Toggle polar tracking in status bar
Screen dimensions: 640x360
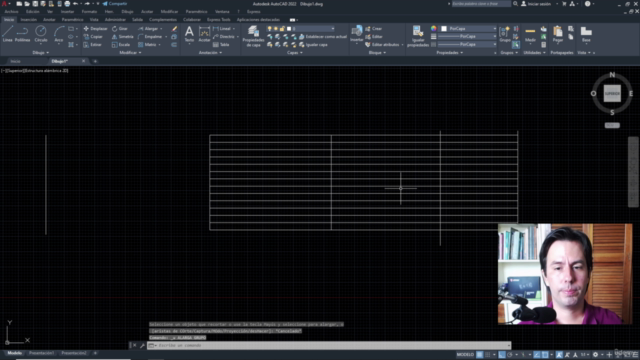point(510,355)
